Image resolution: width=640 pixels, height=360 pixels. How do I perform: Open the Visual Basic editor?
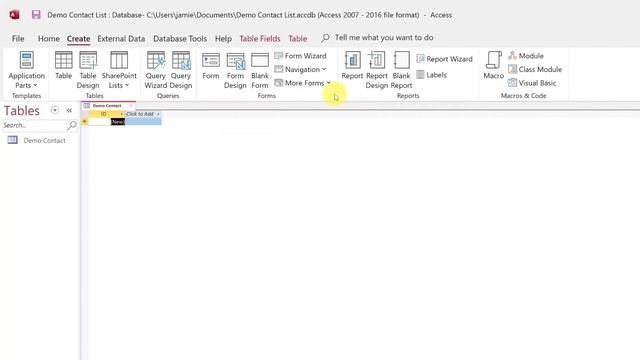pyautogui.click(x=532, y=83)
